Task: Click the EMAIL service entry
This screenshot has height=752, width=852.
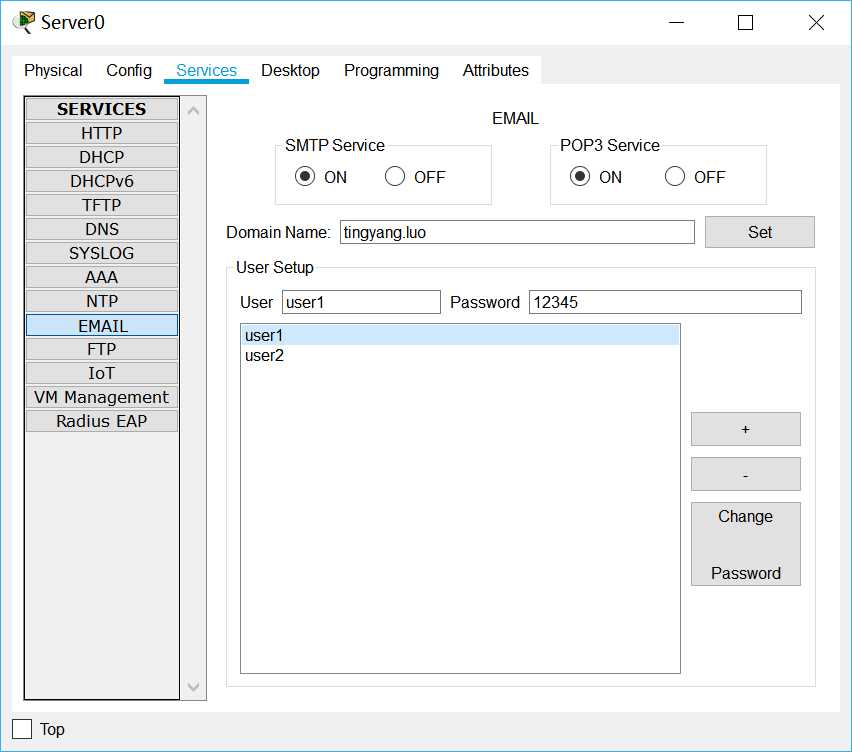Action: click(x=102, y=325)
